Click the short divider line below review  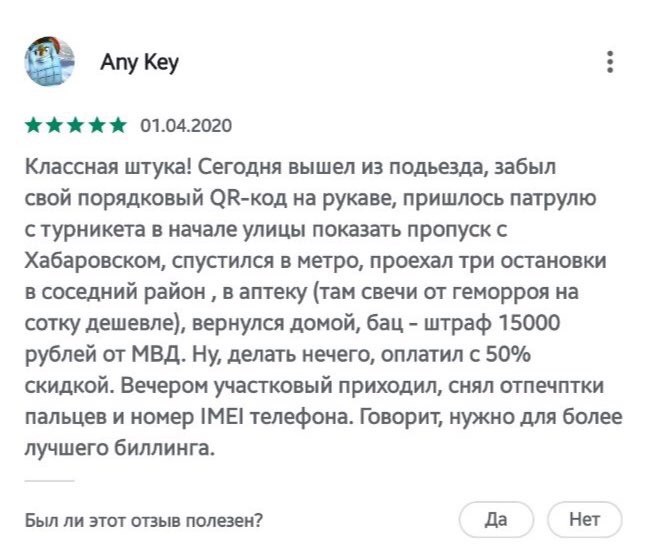click(48, 482)
